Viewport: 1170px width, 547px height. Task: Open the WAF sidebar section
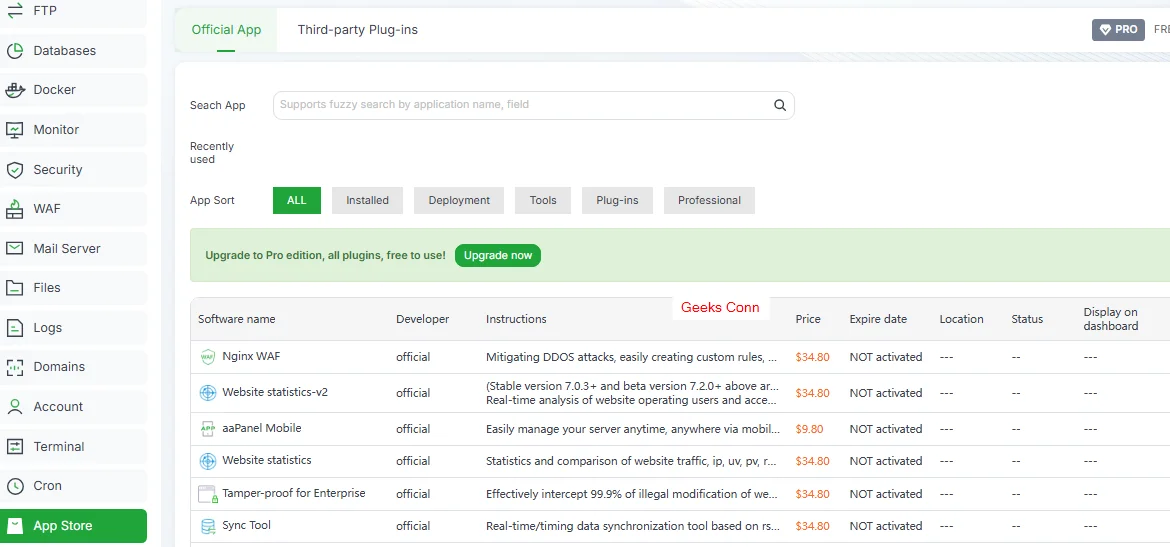(x=46, y=209)
